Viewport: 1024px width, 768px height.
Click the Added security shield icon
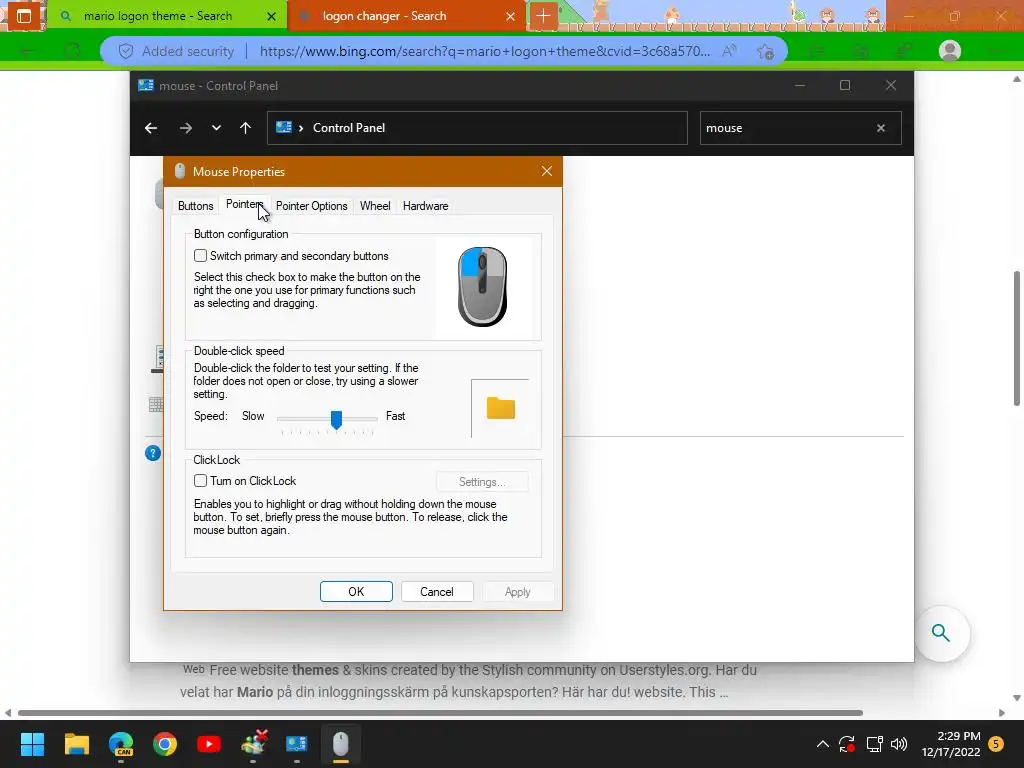point(126,51)
